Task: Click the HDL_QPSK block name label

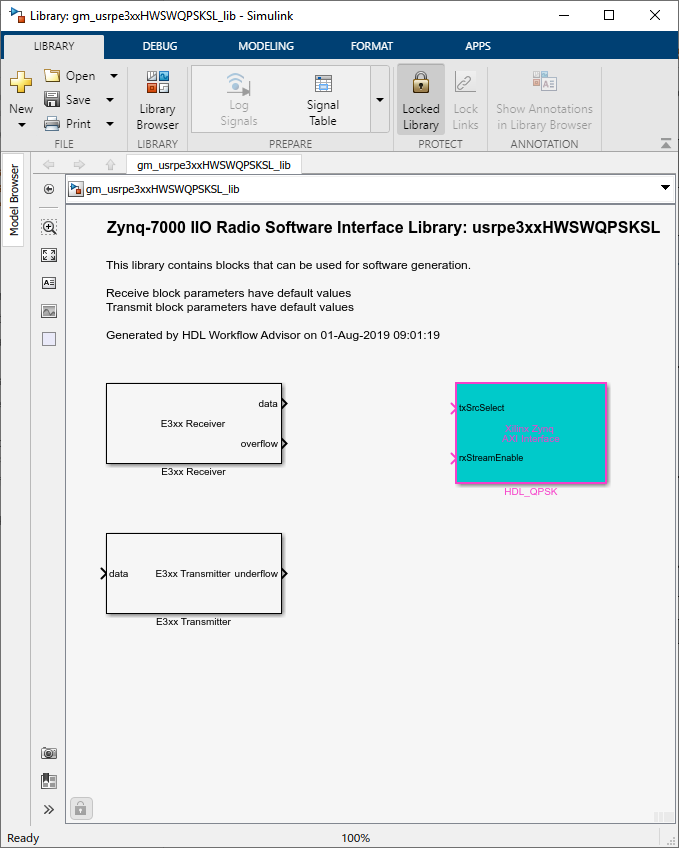Action: pyautogui.click(x=530, y=492)
